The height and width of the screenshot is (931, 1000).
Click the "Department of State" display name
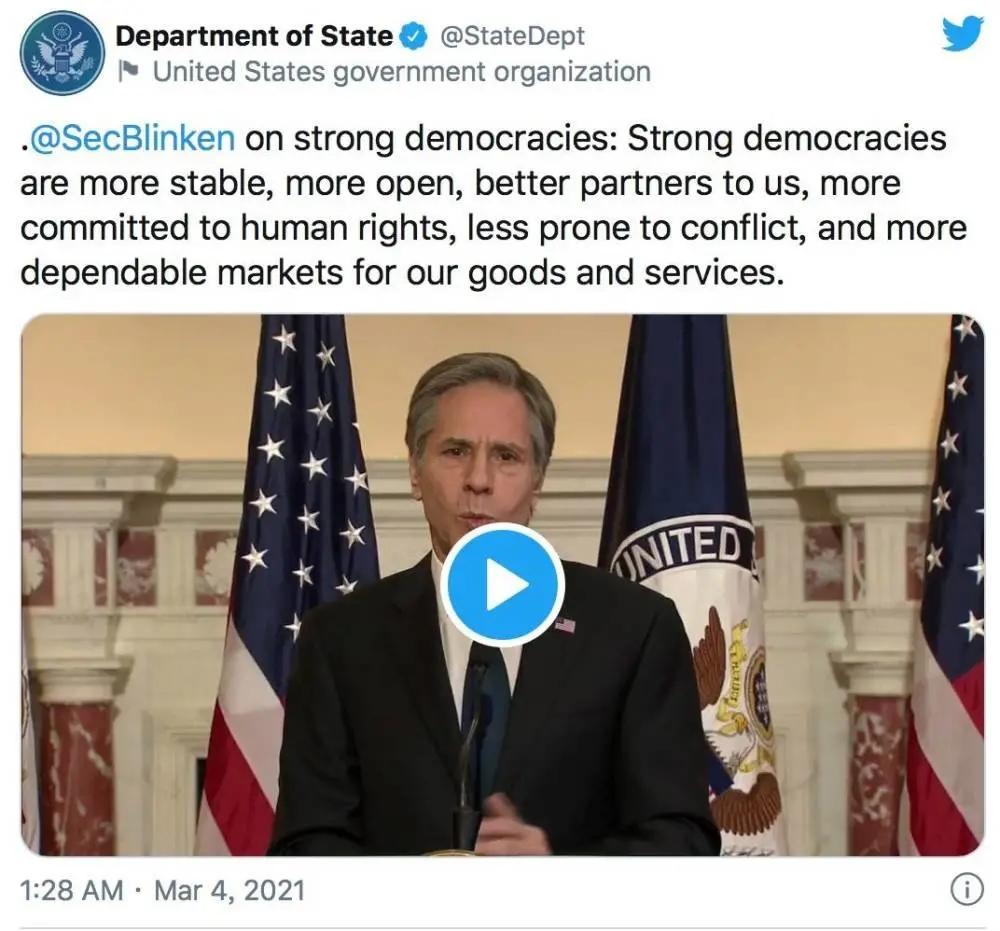pyautogui.click(x=254, y=36)
